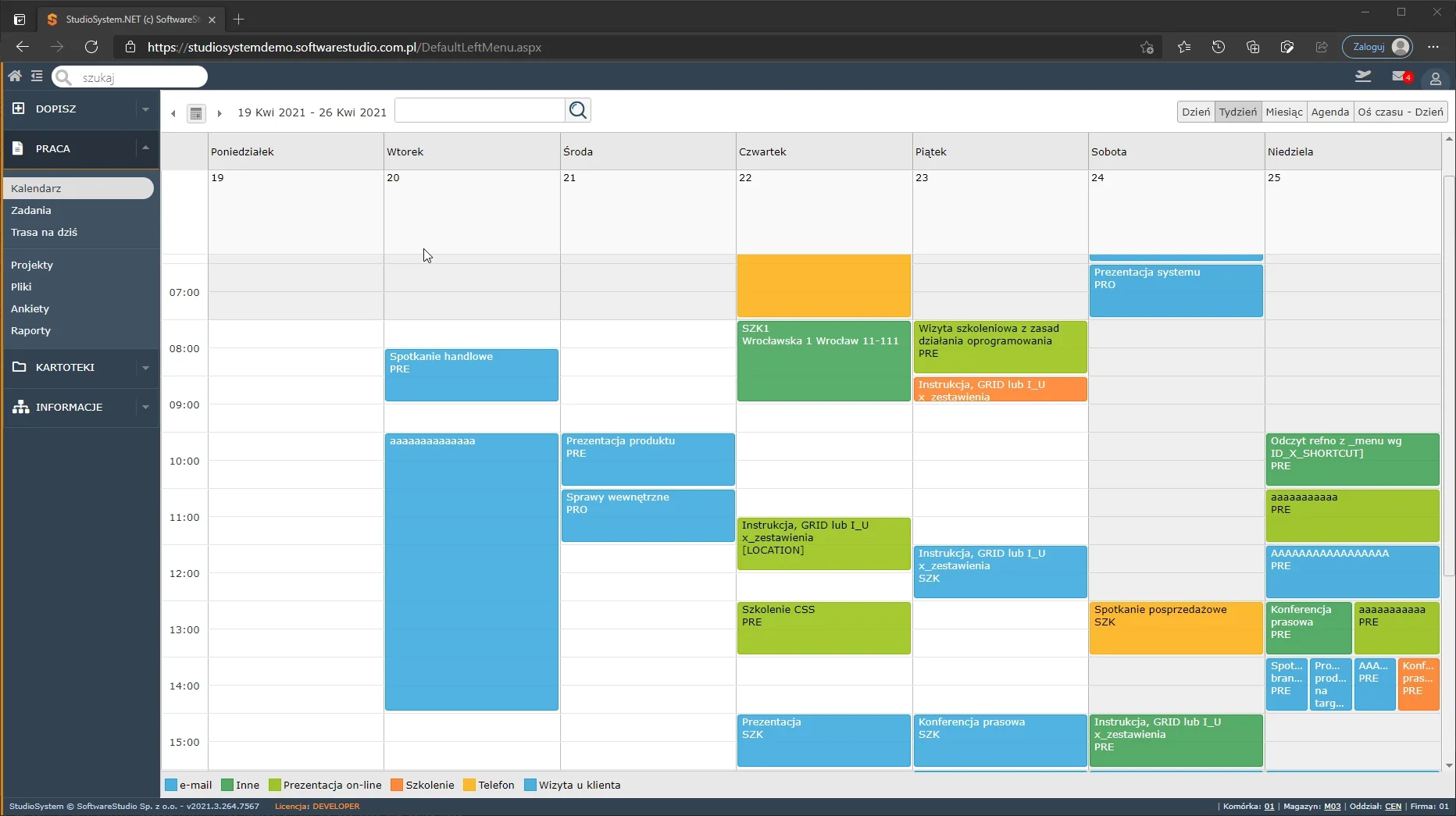This screenshot has height=816, width=1456.
Task: Go to previous week arrow
Action: (173, 113)
